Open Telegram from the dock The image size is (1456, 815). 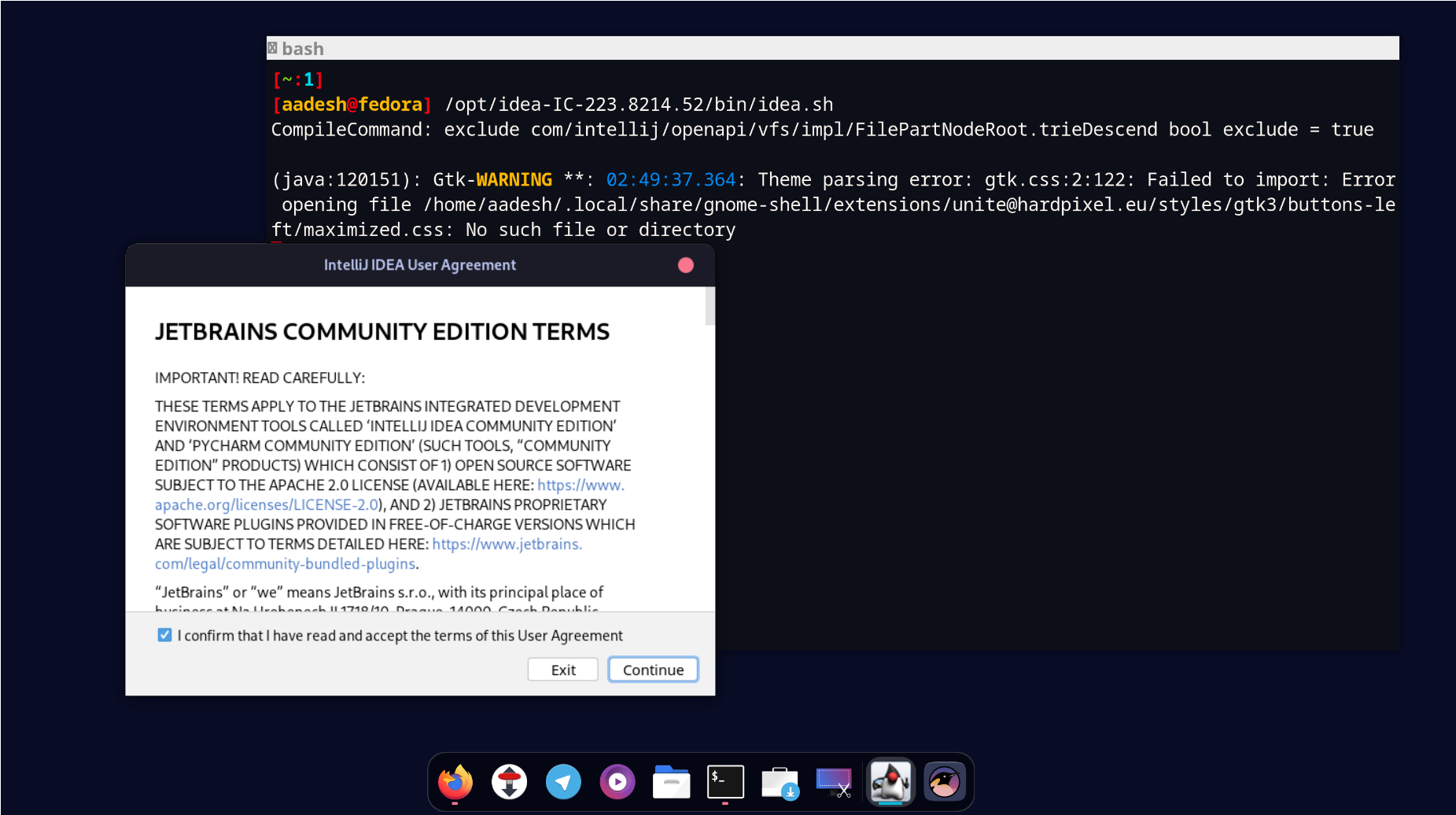[563, 781]
